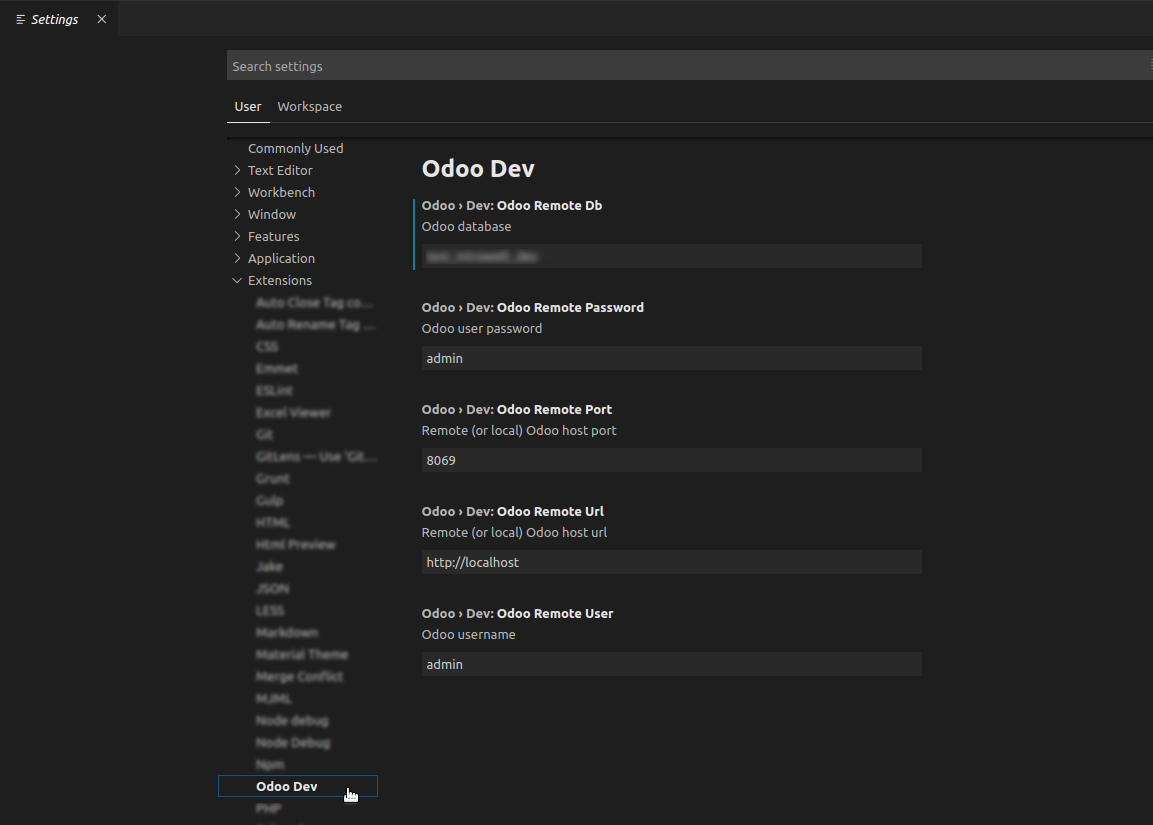Select Odoo Dev in extensions list

[x=298, y=787]
